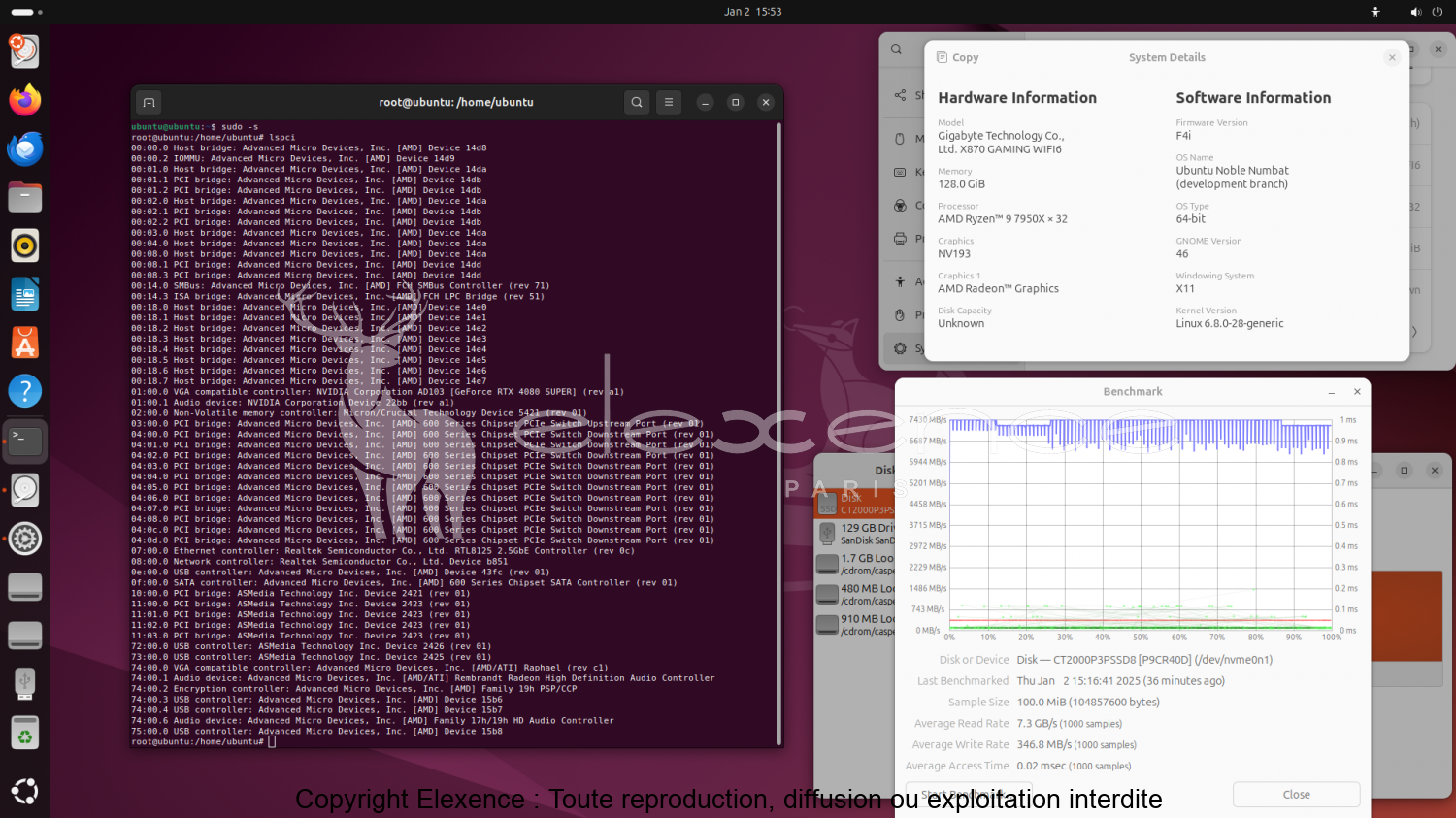The height and width of the screenshot is (818, 1456).
Task: Click the Processor AMD Ryzen 9 7950X value
Action: [1002, 218]
